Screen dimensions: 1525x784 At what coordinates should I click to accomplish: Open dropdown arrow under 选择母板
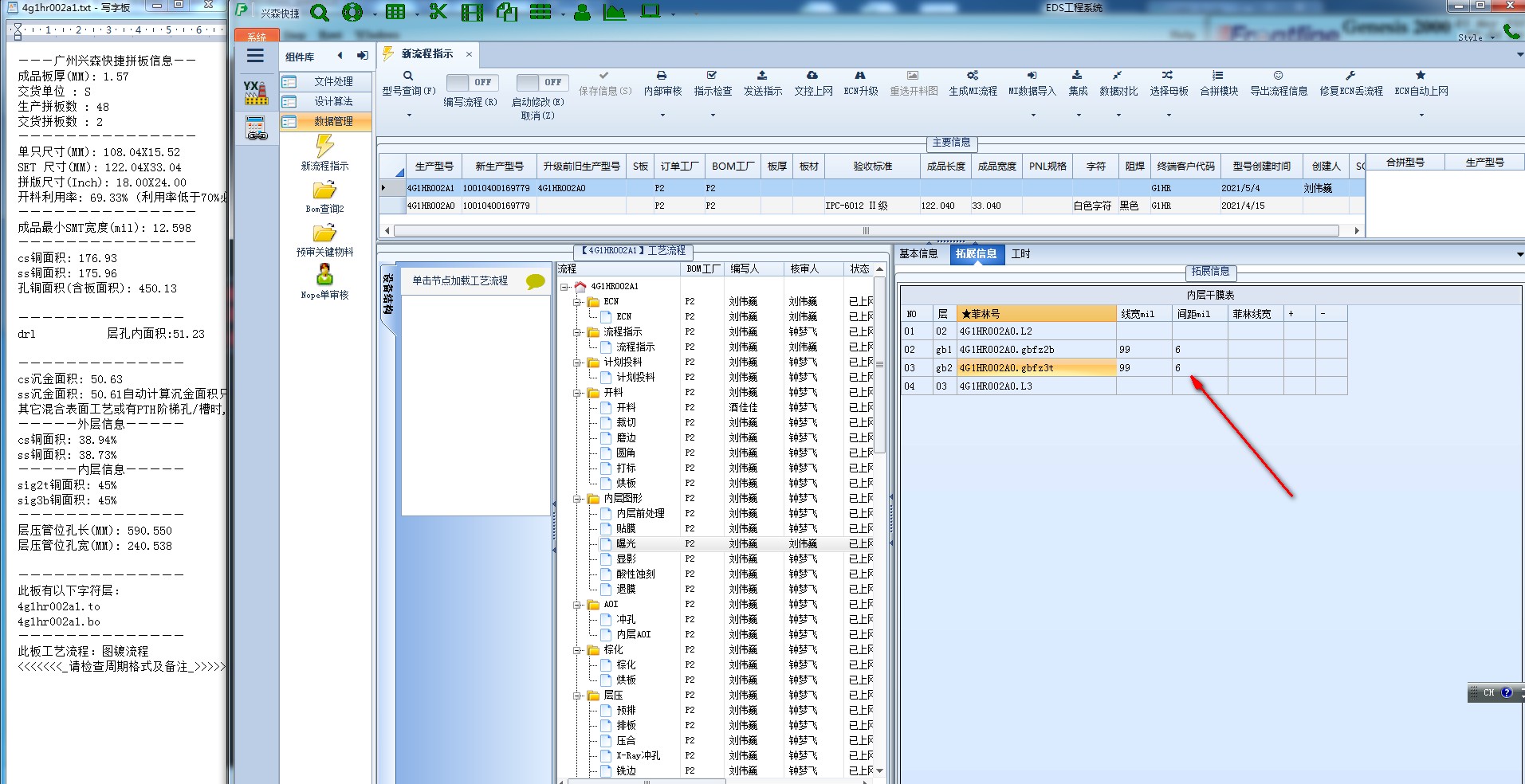click(x=1169, y=116)
